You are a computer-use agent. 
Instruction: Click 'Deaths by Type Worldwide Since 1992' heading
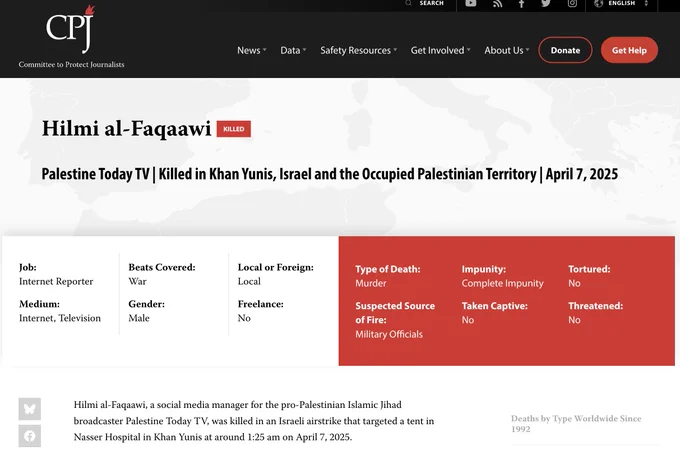click(576, 424)
